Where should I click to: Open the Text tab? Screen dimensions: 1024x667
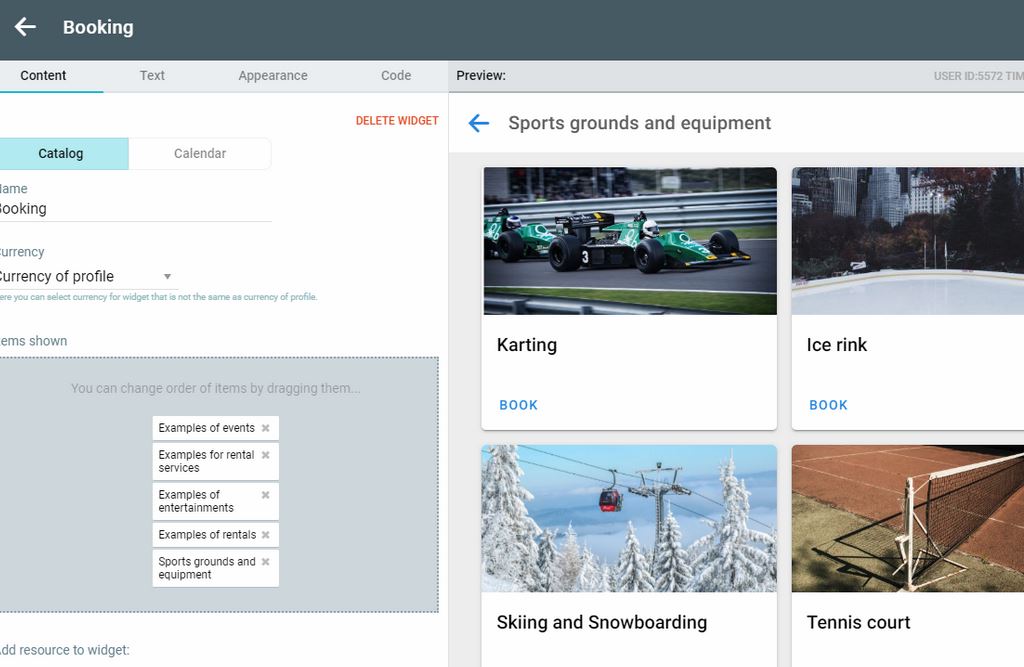pos(152,76)
